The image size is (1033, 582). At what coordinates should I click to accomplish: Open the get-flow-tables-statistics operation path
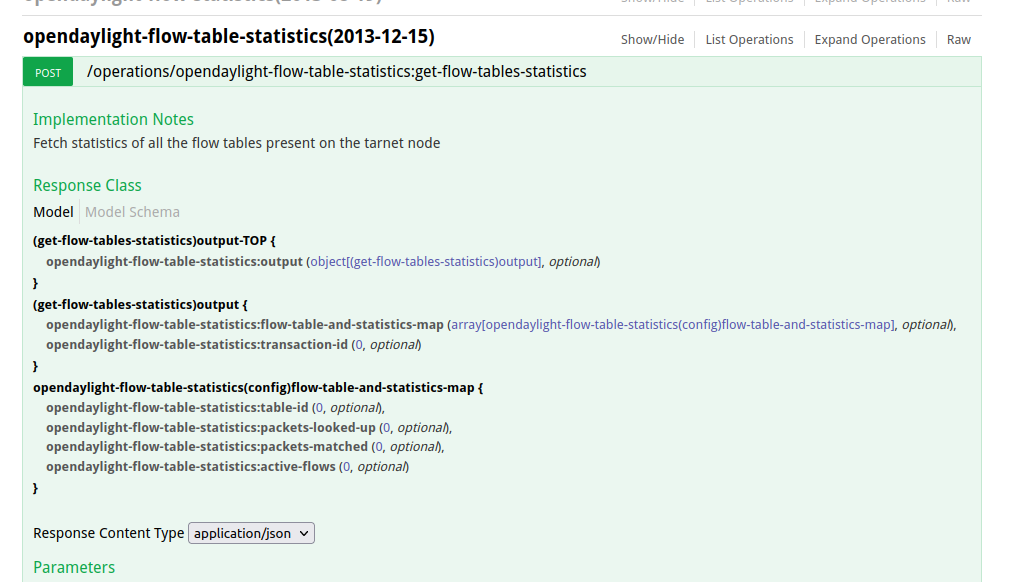point(337,72)
